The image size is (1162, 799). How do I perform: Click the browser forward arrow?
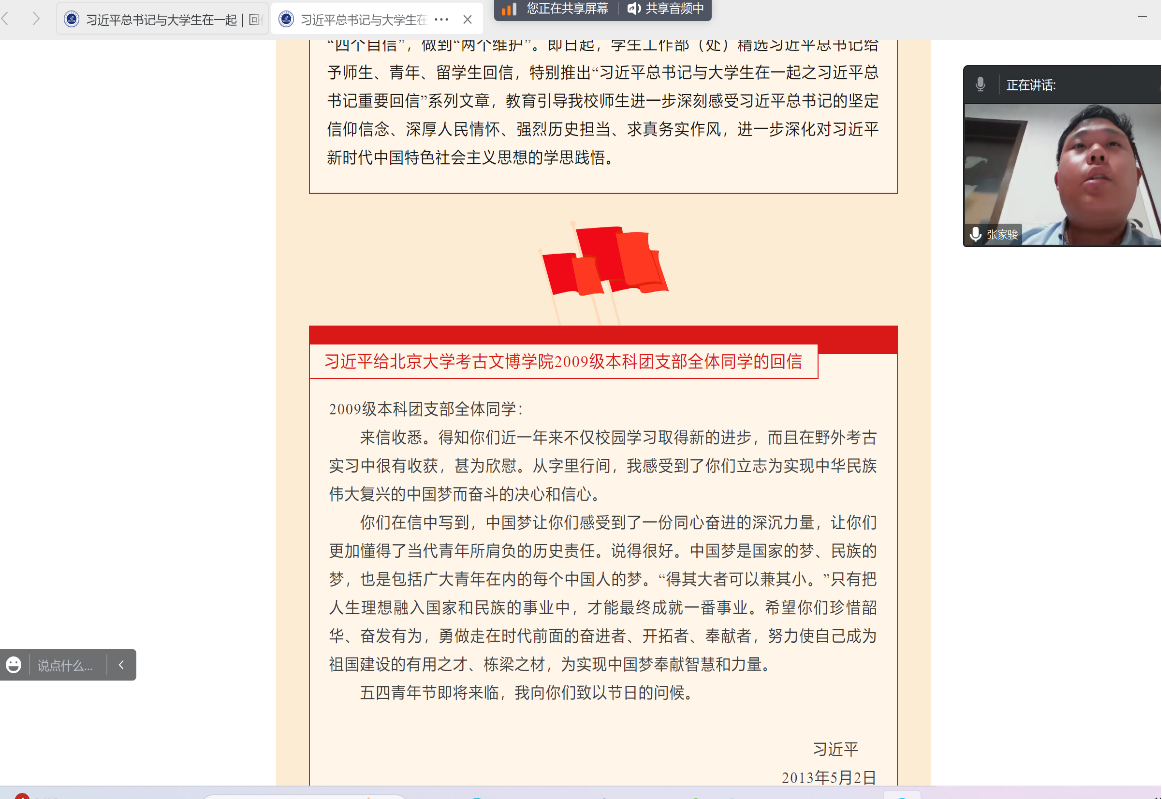[x=36, y=19]
